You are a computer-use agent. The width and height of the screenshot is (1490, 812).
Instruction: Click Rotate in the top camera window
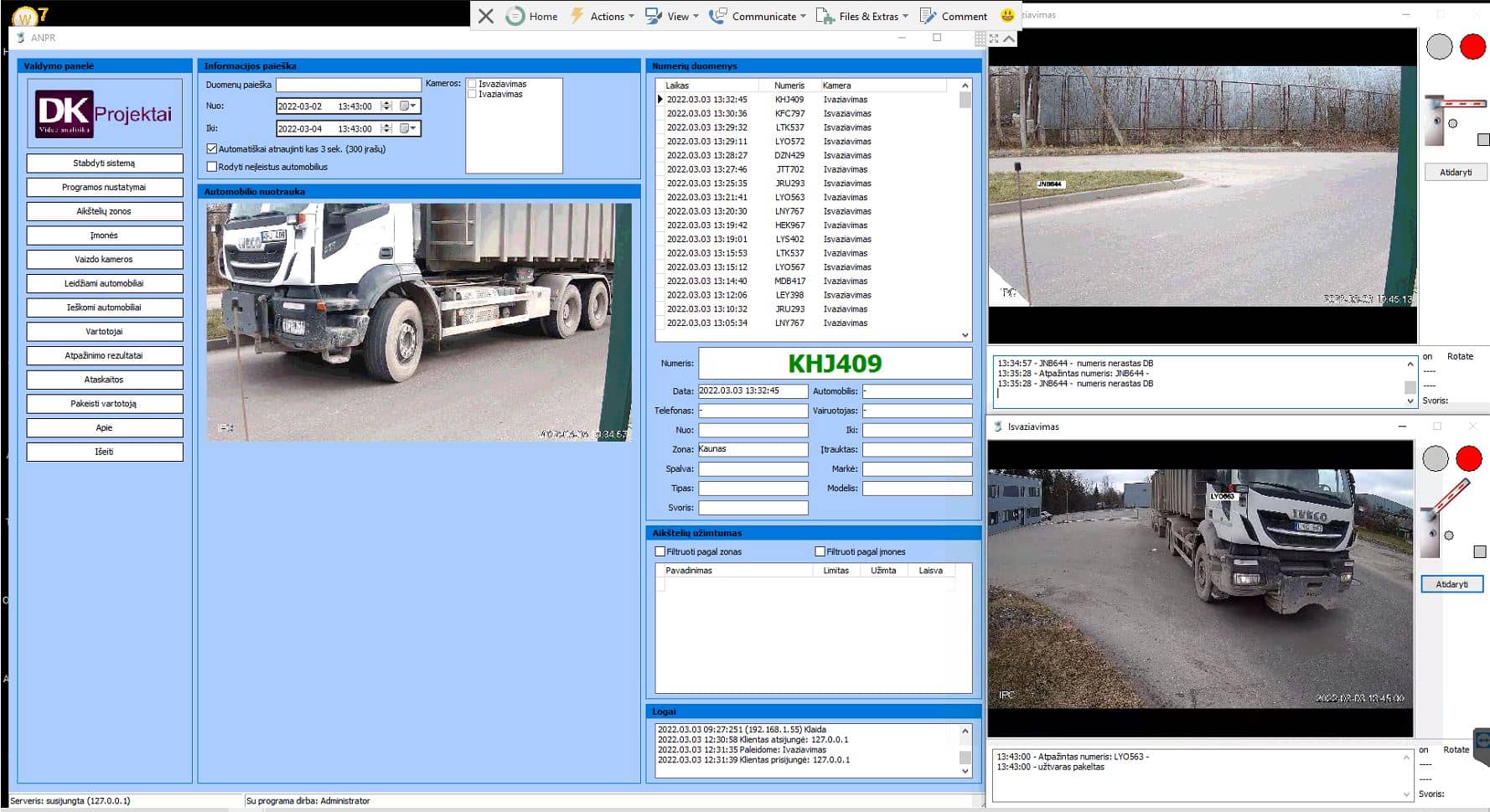click(1460, 357)
